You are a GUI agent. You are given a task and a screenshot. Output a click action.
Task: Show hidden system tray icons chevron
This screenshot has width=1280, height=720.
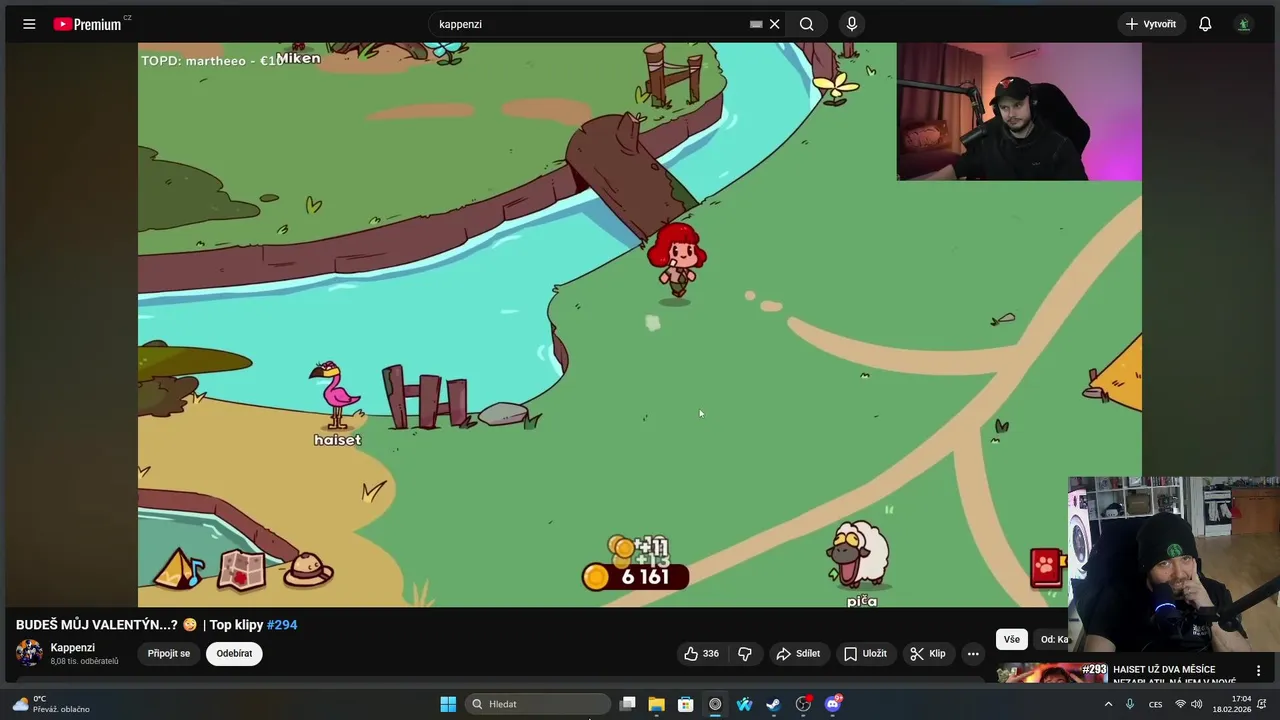(1108, 704)
